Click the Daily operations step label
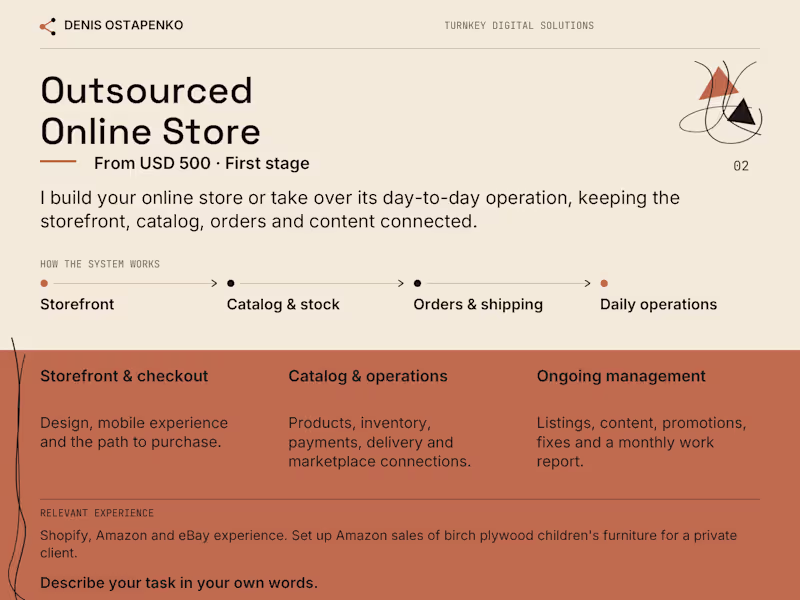The width and height of the screenshot is (800, 600). pyautogui.click(x=658, y=305)
